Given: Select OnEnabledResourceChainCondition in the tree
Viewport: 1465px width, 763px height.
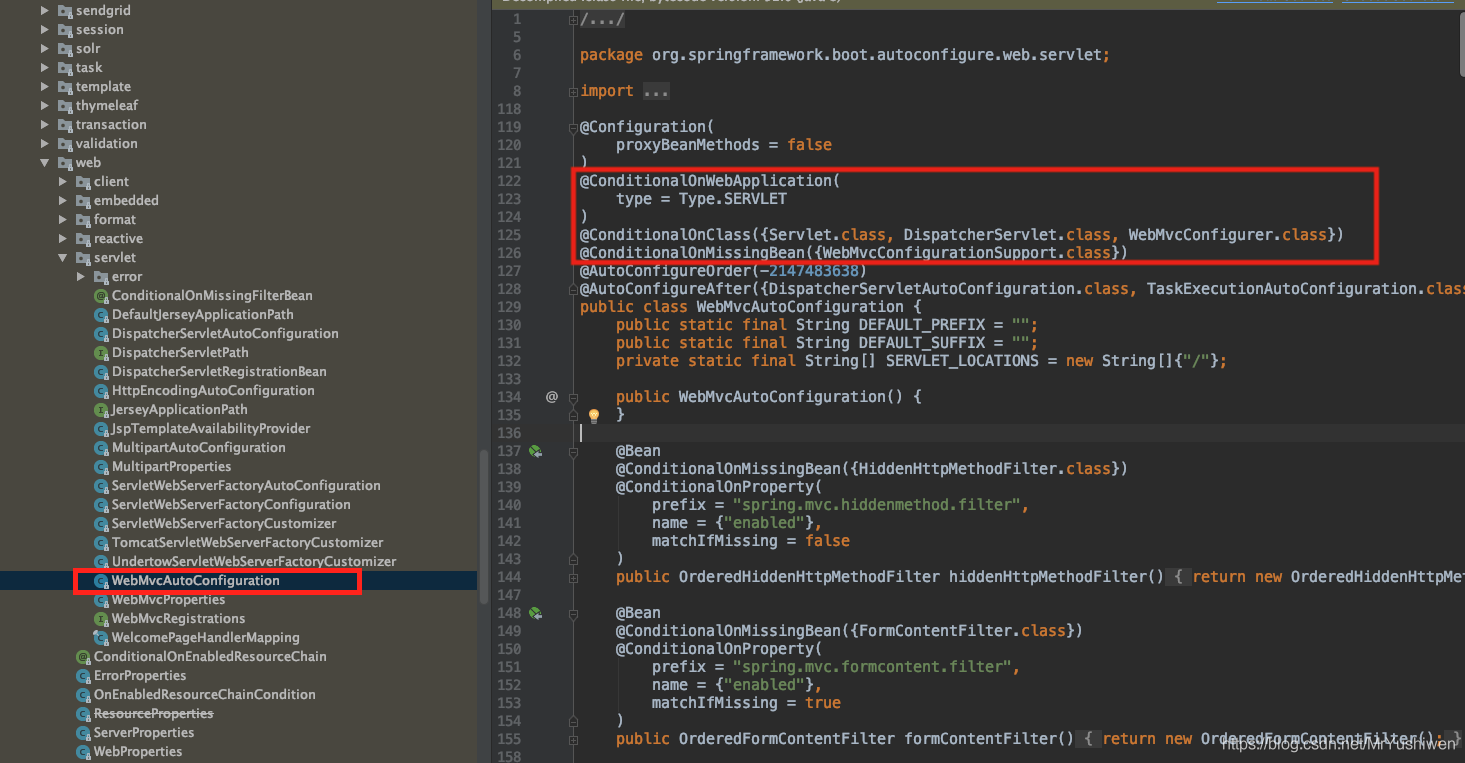Looking at the screenshot, I should (x=205, y=695).
